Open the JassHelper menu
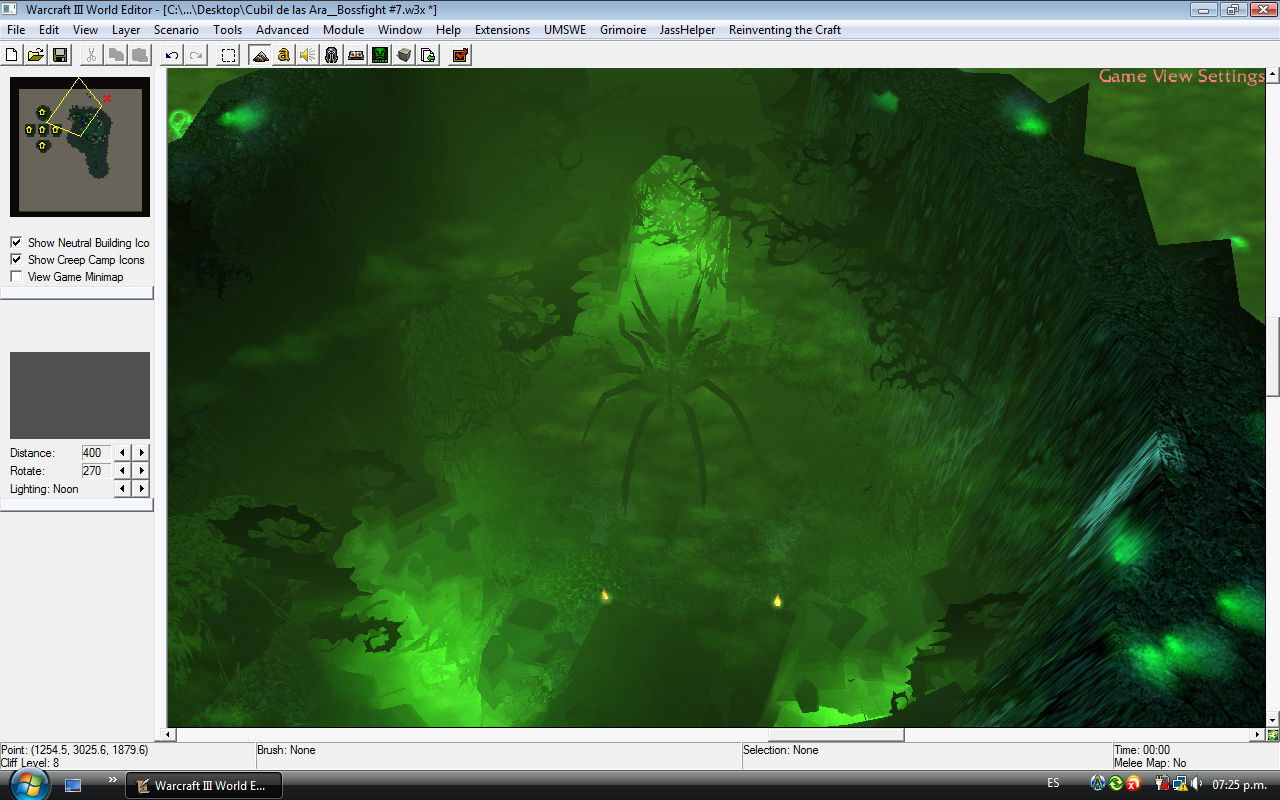Image resolution: width=1280 pixels, height=800 pixels. click(x=687, y=30)
